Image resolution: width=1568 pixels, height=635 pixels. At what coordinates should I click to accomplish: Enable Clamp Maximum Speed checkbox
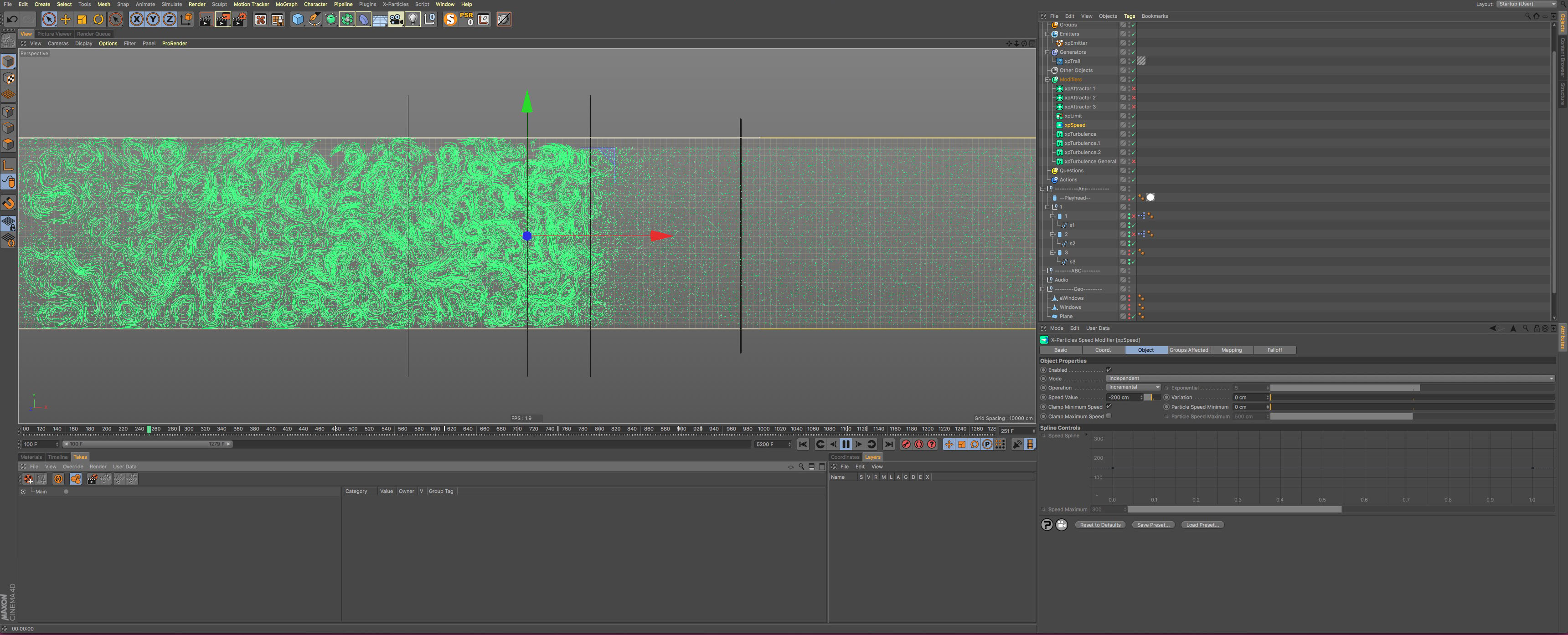(1109, 416)
